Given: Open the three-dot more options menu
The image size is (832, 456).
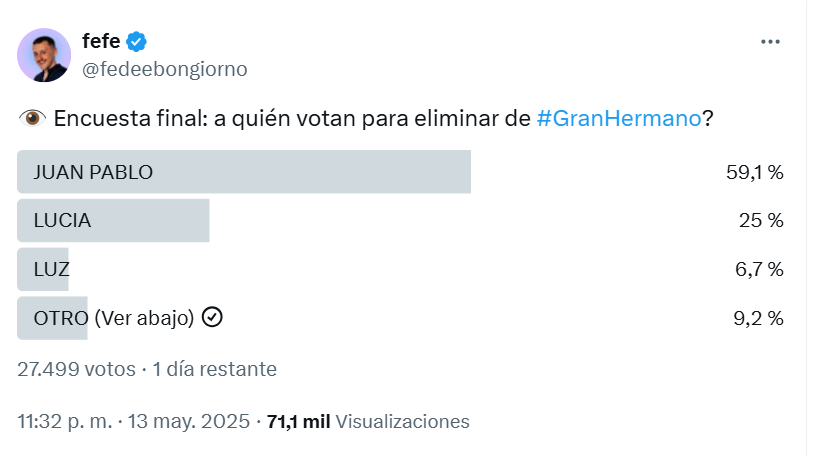Looking at the screenshot, I should pyautogui.click(x=770, y=42).
